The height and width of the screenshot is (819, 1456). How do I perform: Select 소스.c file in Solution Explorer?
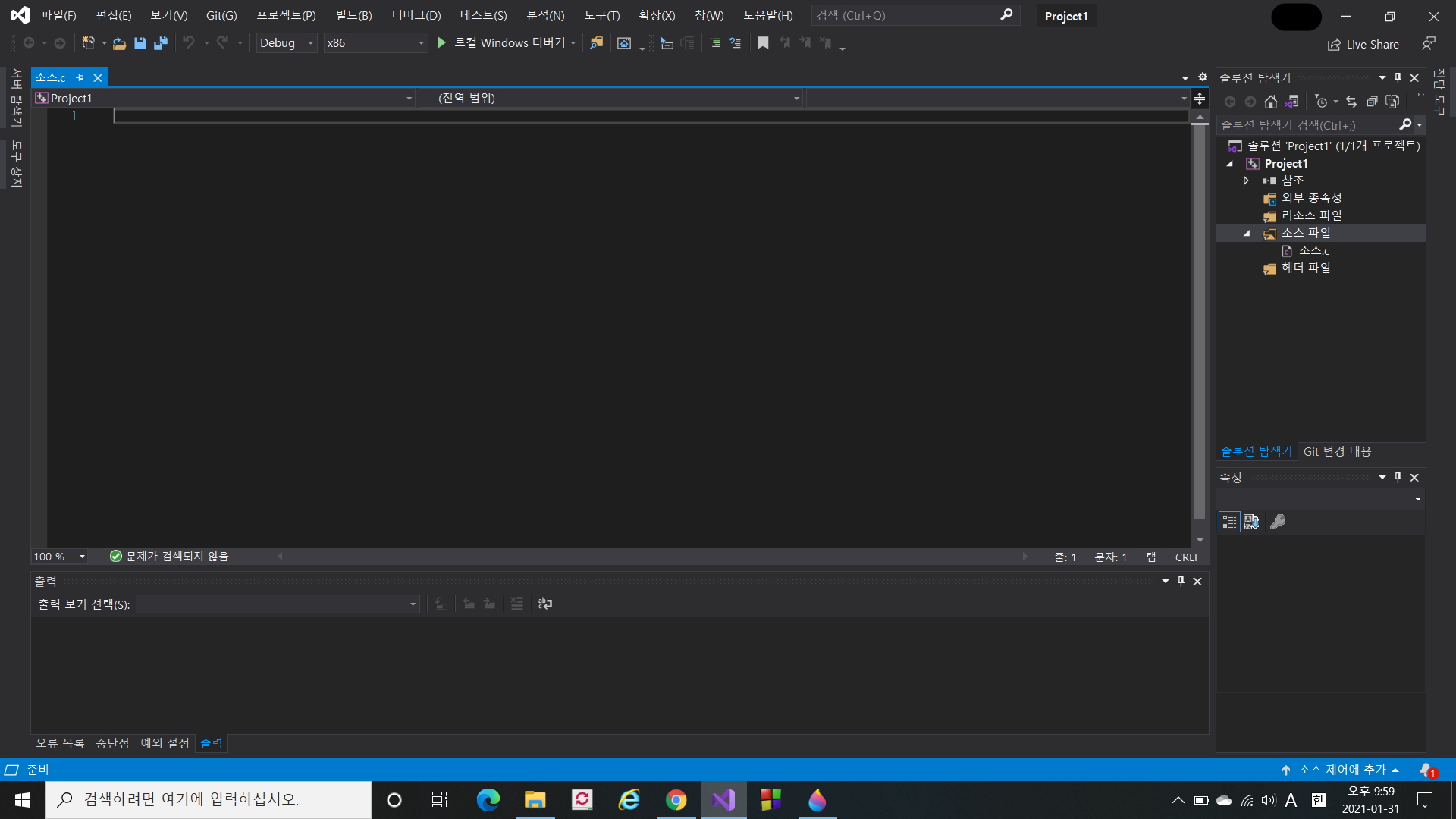(x=1314, y=250)
